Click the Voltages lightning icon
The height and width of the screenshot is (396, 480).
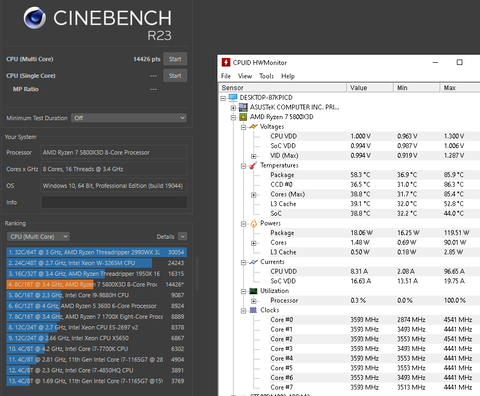click(253, 127)
